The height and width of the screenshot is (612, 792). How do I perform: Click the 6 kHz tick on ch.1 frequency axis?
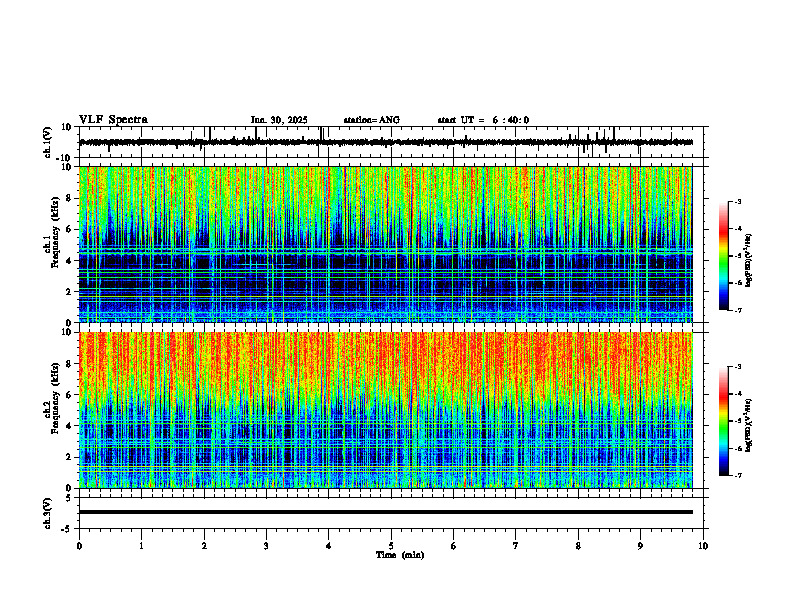coord(70,230)
